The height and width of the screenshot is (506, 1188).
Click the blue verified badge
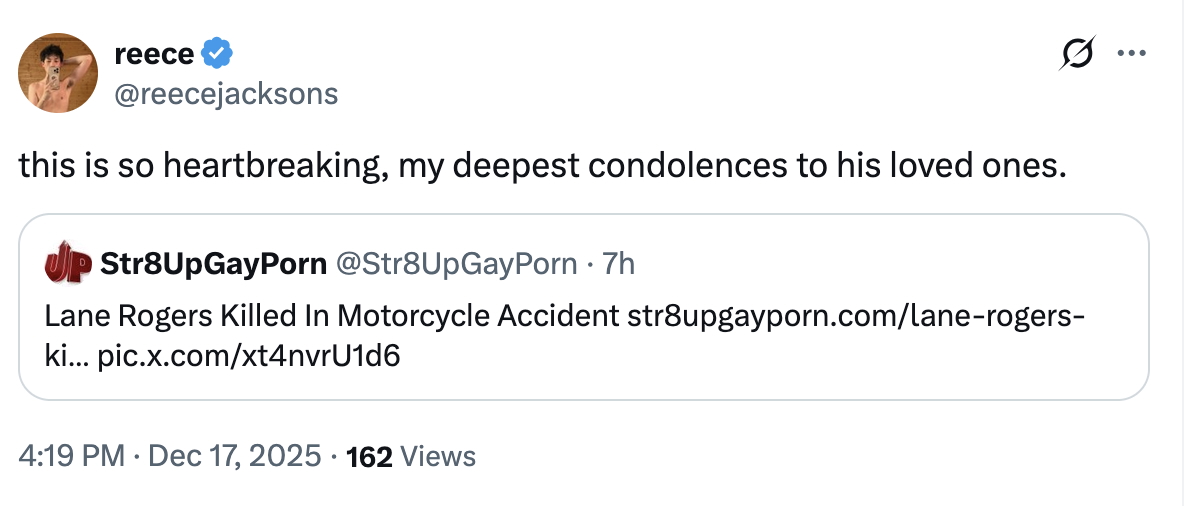pyautogui.click(x=217, y=53)
